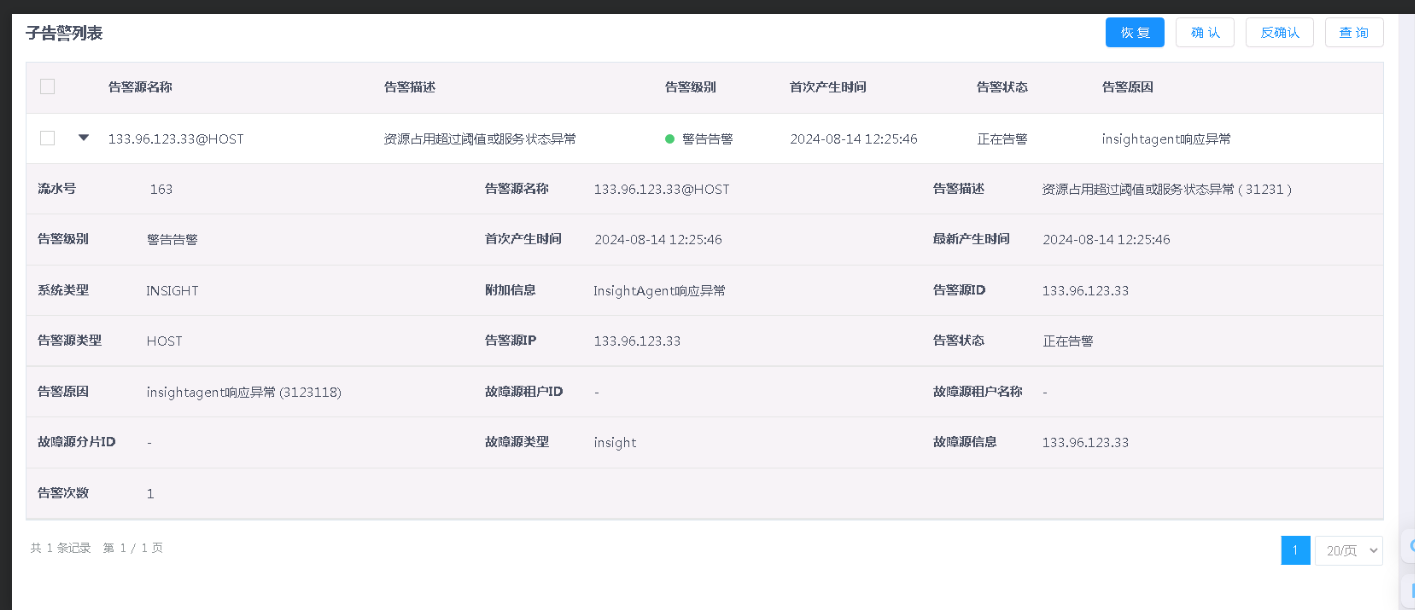The image size is (1415, 610).
Task: Select the system type value INSIGHT
Action: coord(172,291)
